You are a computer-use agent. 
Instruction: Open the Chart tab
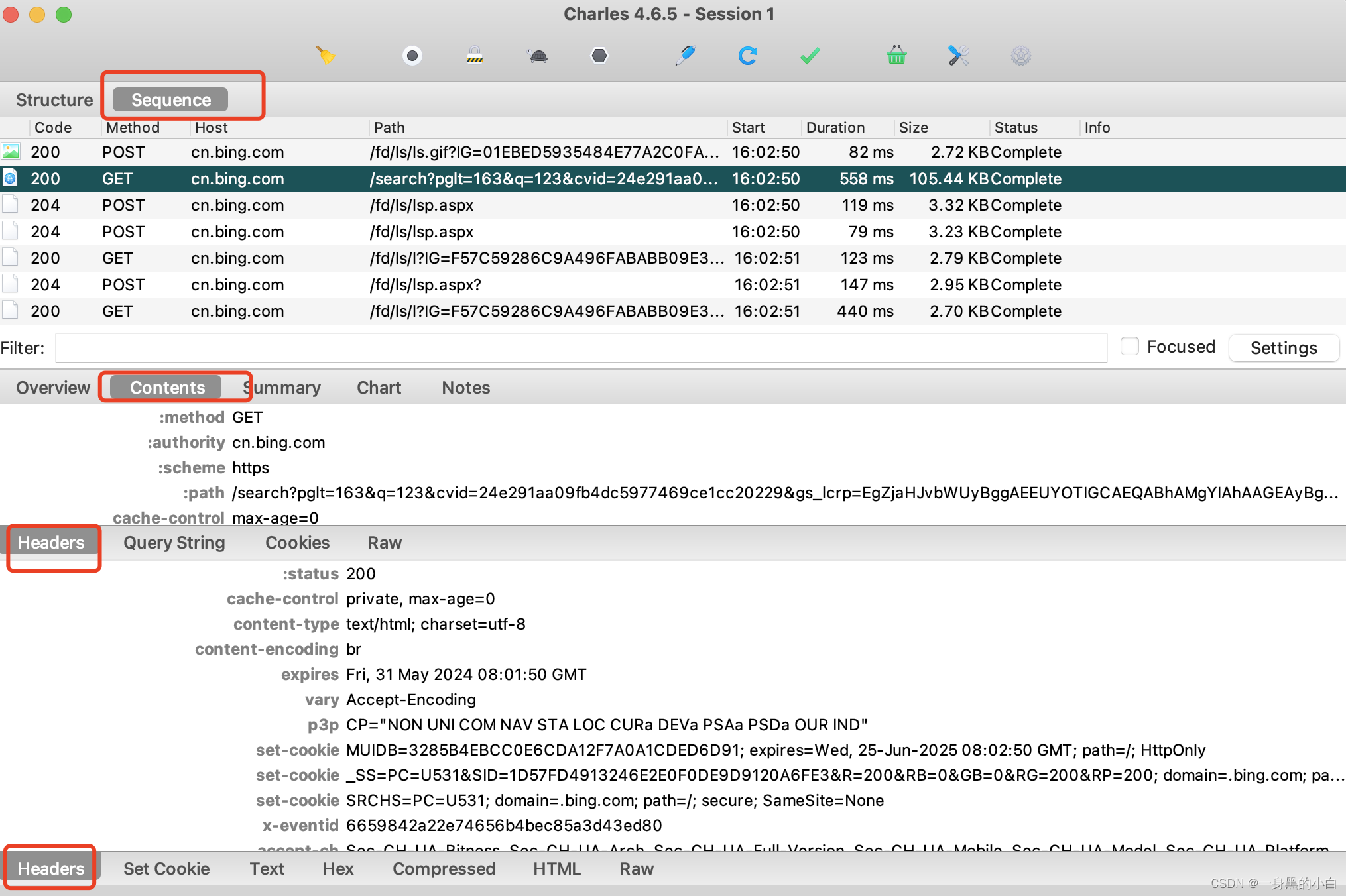pos(379,388)
